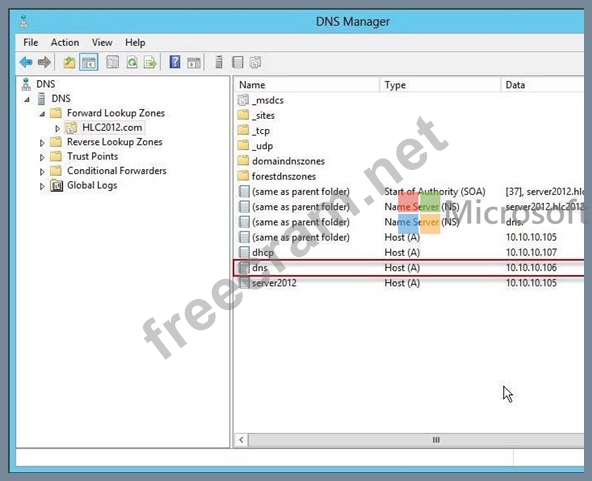Click the Up One Level folder icon
The image size is (592, 481).
tap(69, 62)
